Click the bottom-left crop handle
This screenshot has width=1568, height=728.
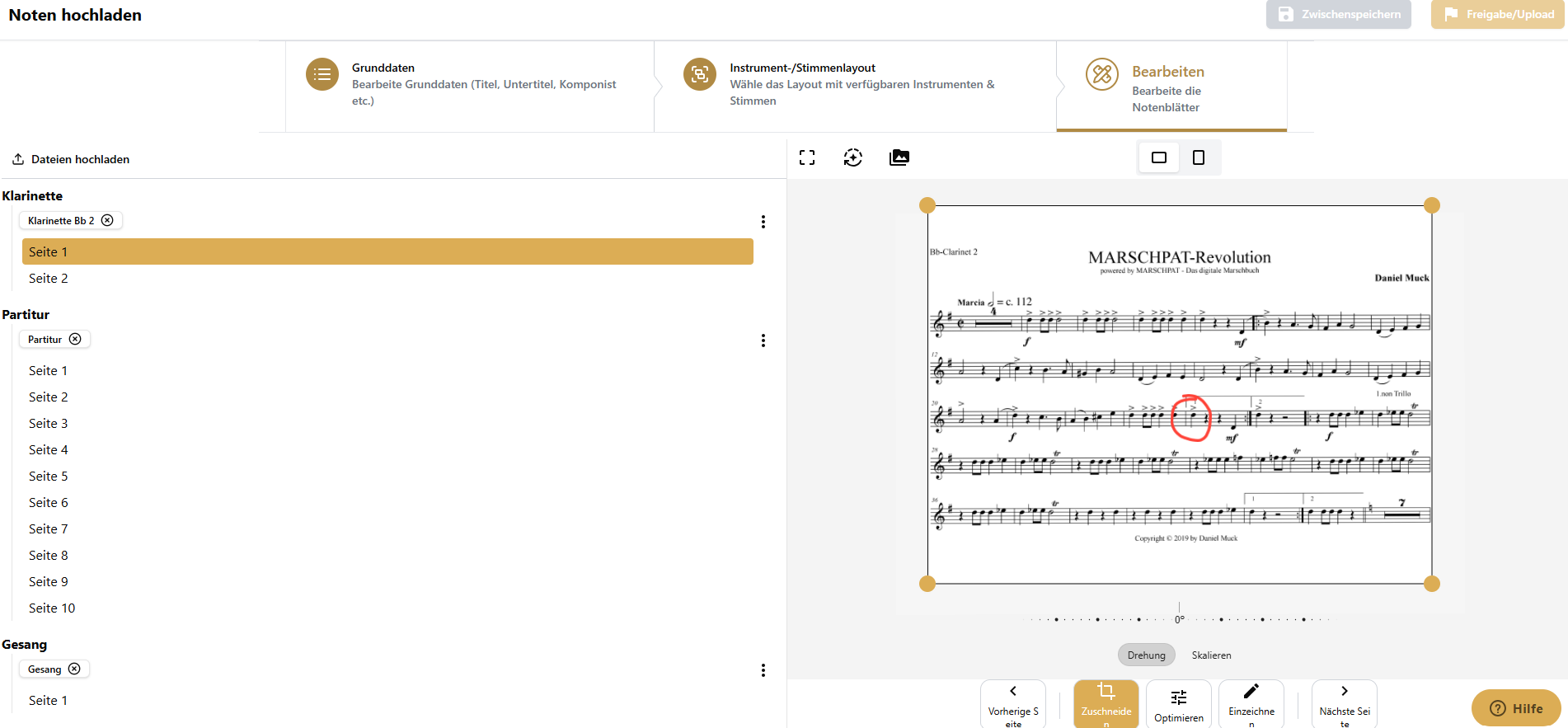point(927,584)
